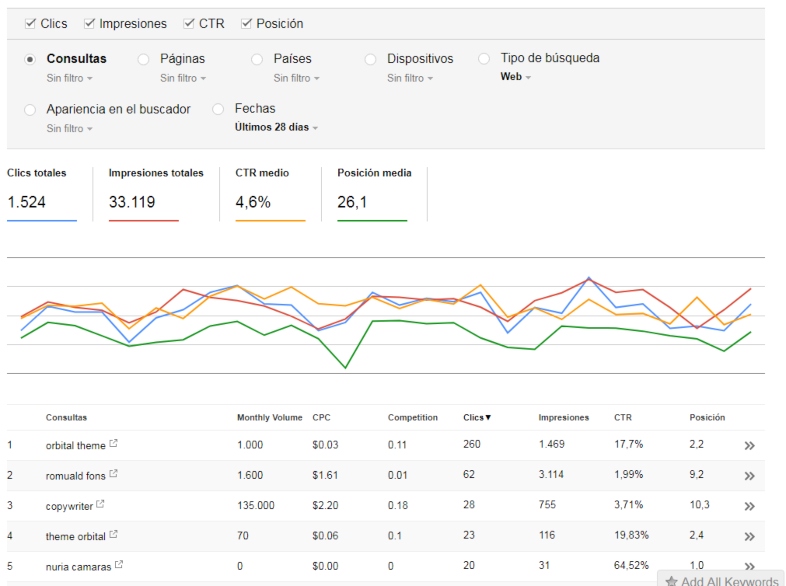Open external link icon next to romuald fons

pos(113,473)
